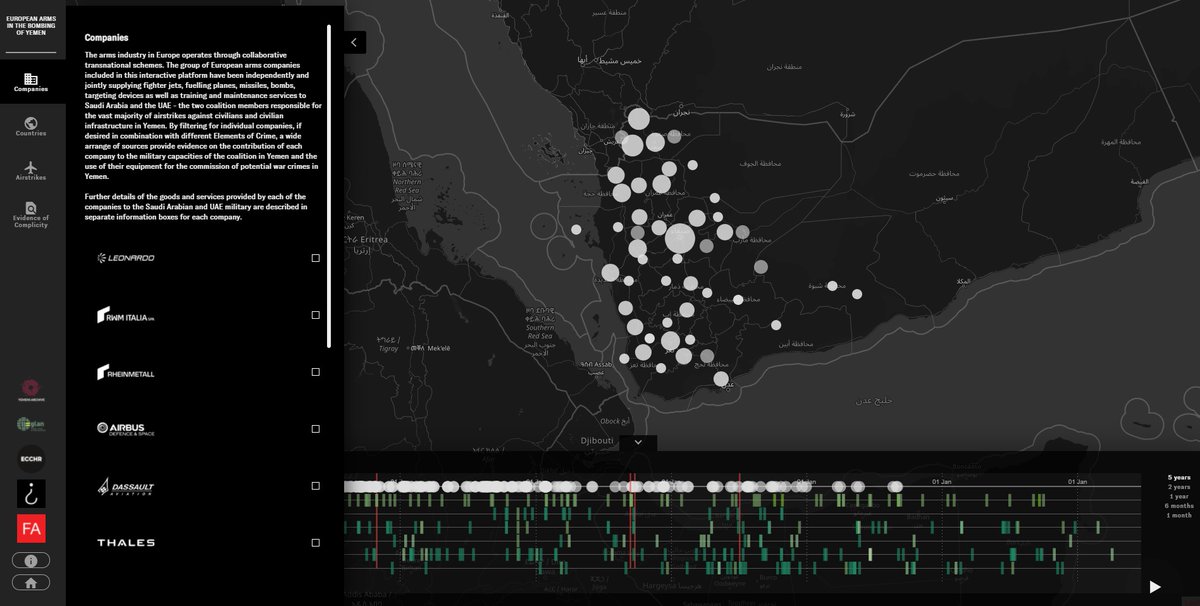
Task: Set timeline range to 6 months
Action: coord(1179,506)
